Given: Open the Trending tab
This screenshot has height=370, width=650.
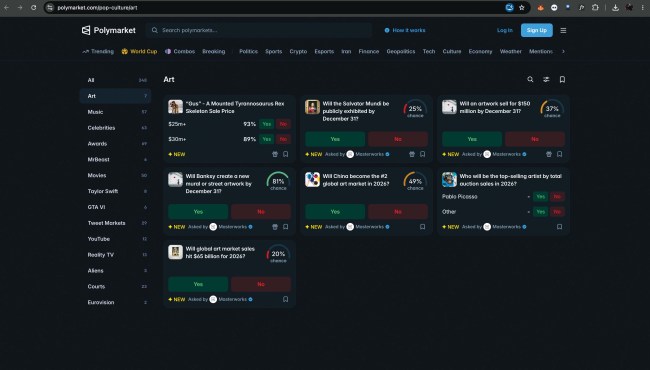Looking at the screenshot, I should pyautogui.click(x=98, y=51).
